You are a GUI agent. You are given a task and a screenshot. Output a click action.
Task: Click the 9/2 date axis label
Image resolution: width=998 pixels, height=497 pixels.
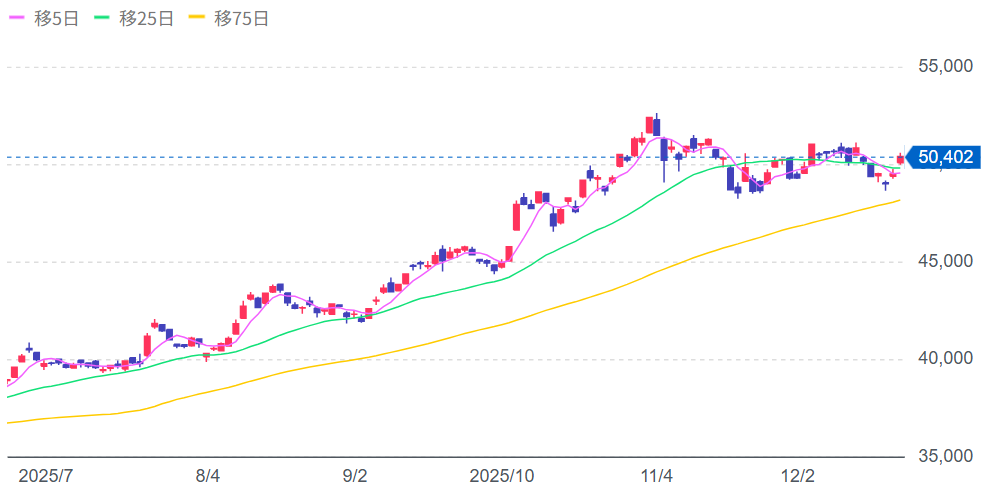[x=355, y=476]
